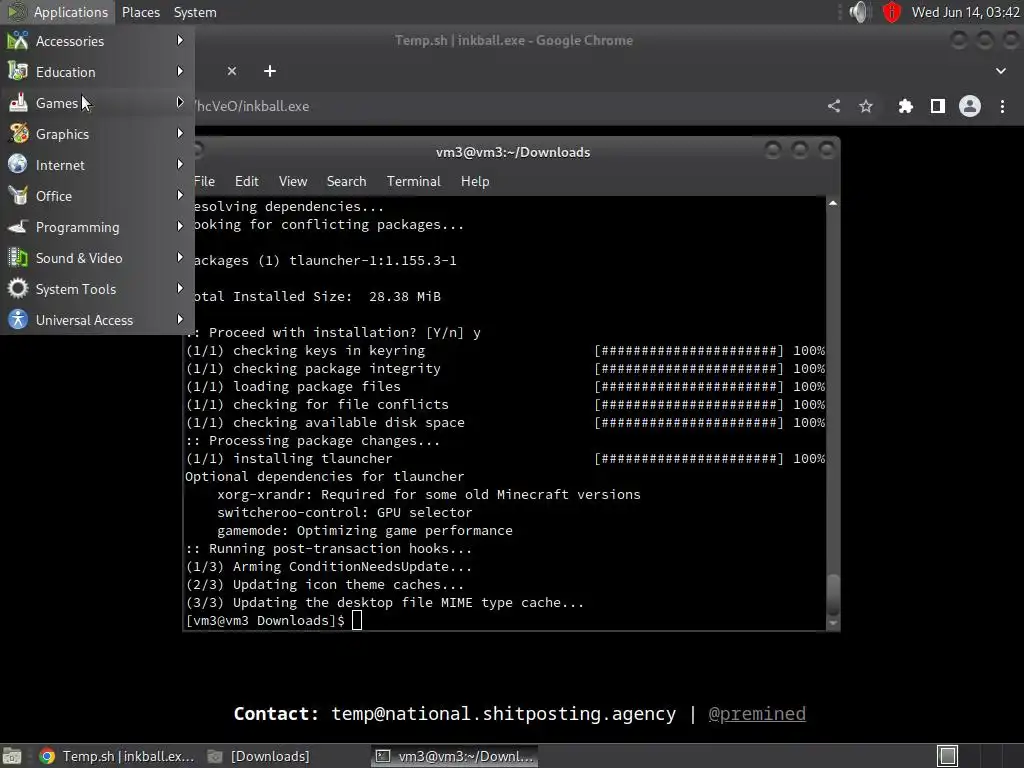
Task: Open the Applications menu
Action: click(x=58, y=12)
